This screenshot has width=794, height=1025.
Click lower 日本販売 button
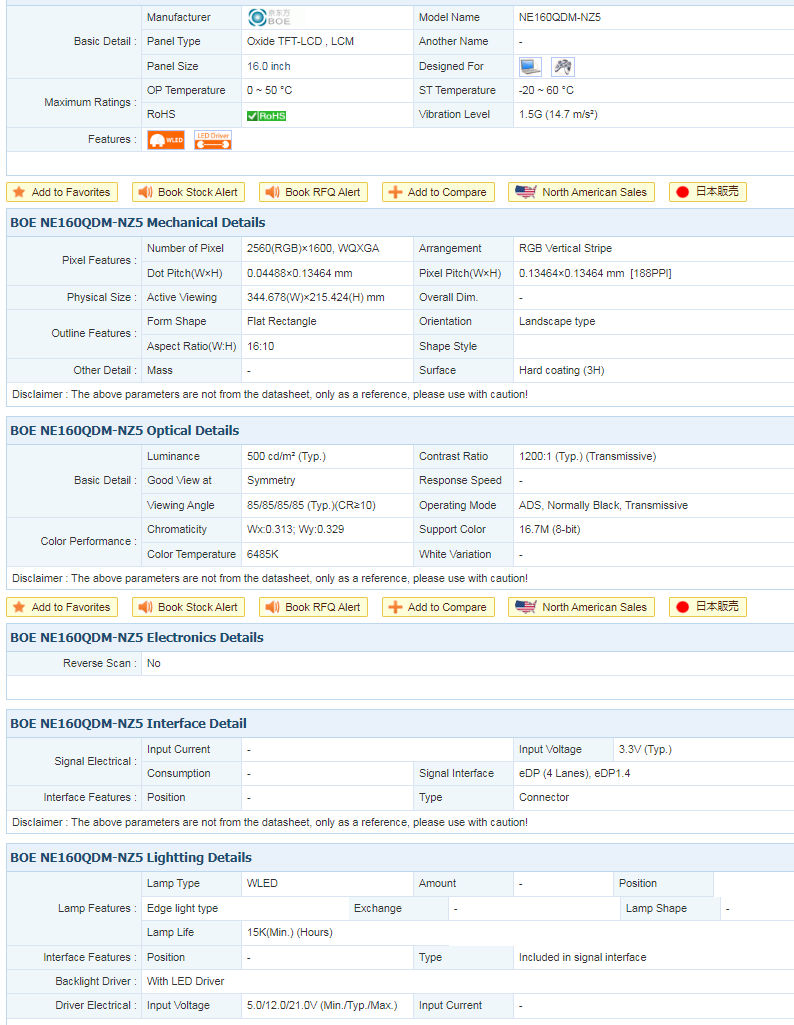coord(708,607)
